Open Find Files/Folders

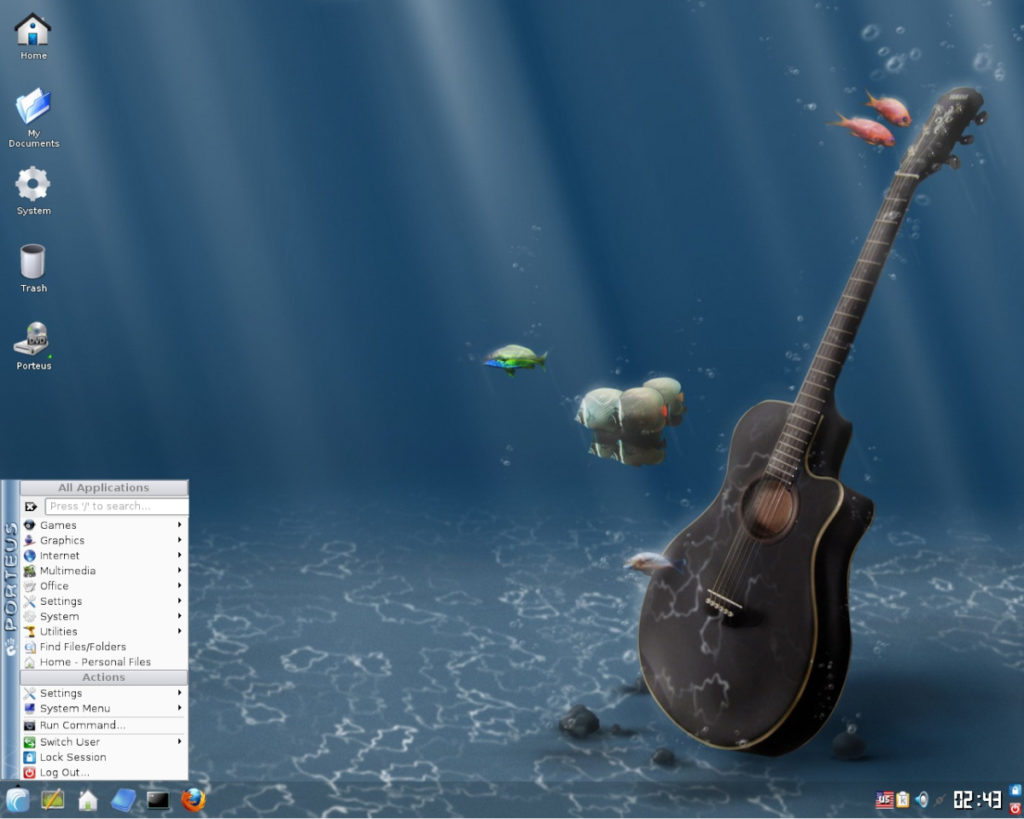tap(80, 646)
